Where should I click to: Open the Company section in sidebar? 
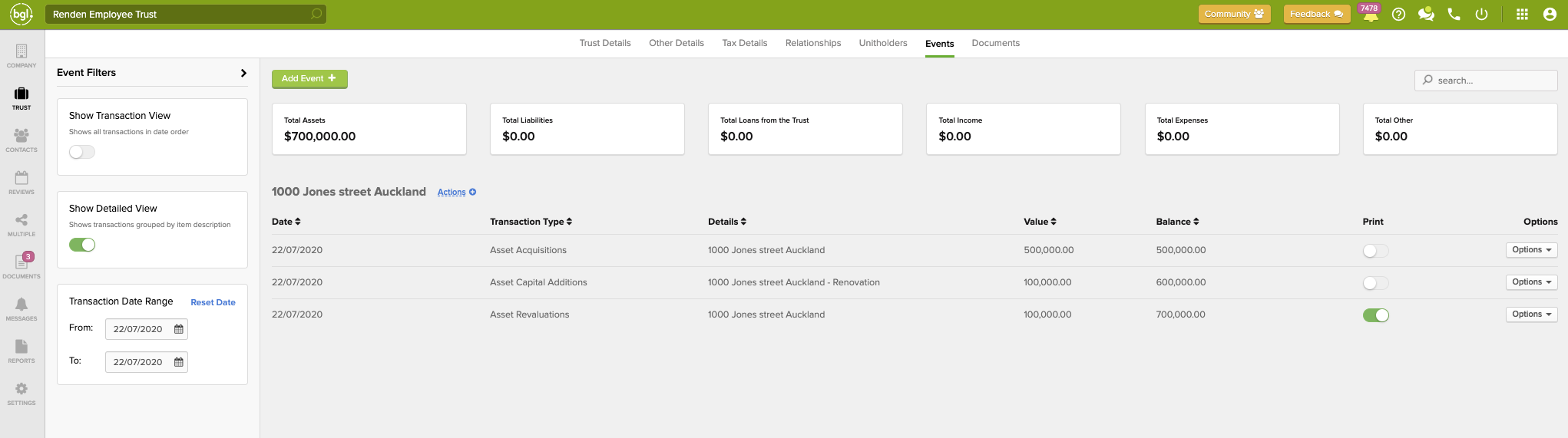(22, 55)
